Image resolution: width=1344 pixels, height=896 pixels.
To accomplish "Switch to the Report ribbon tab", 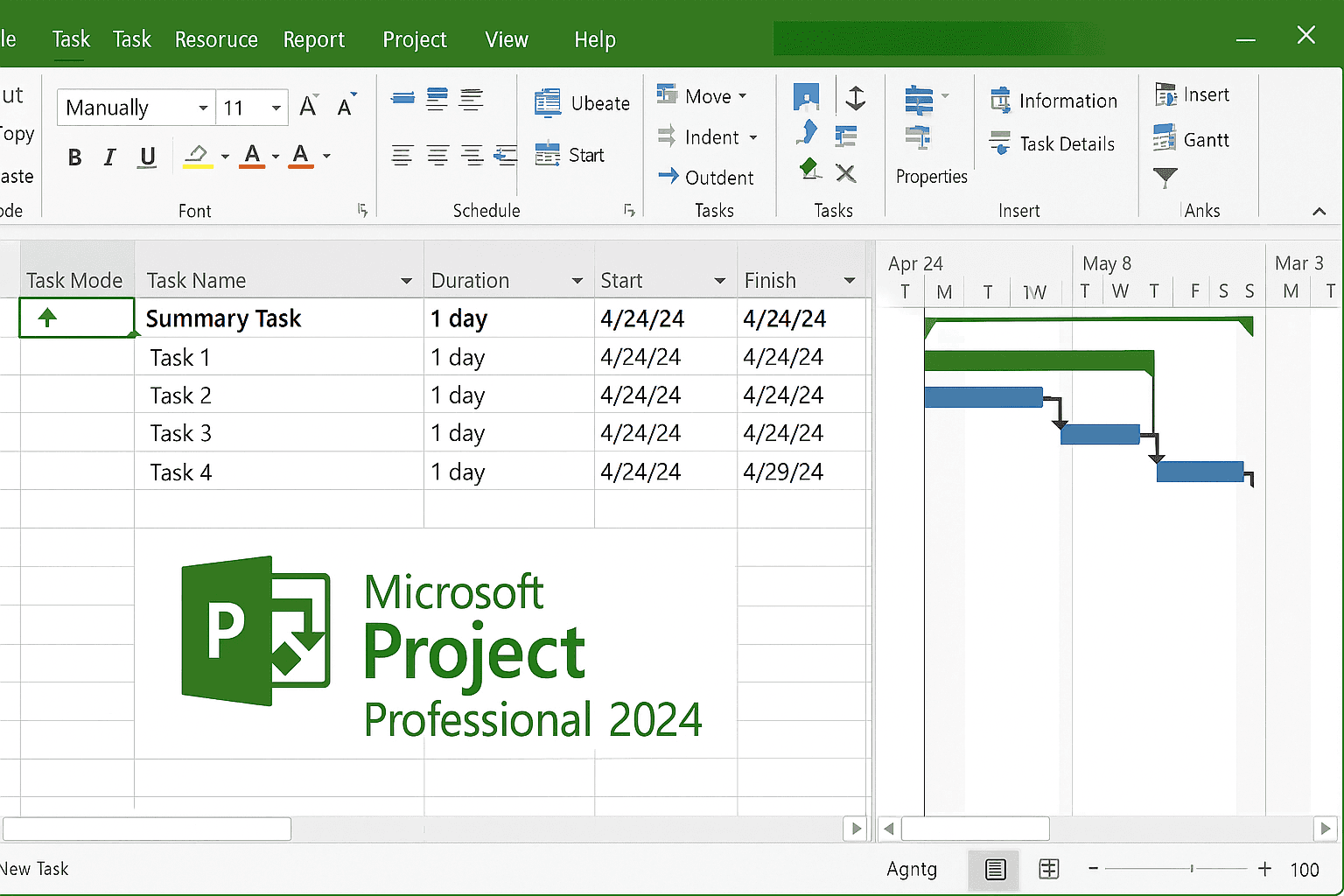I will pos(314,39).
